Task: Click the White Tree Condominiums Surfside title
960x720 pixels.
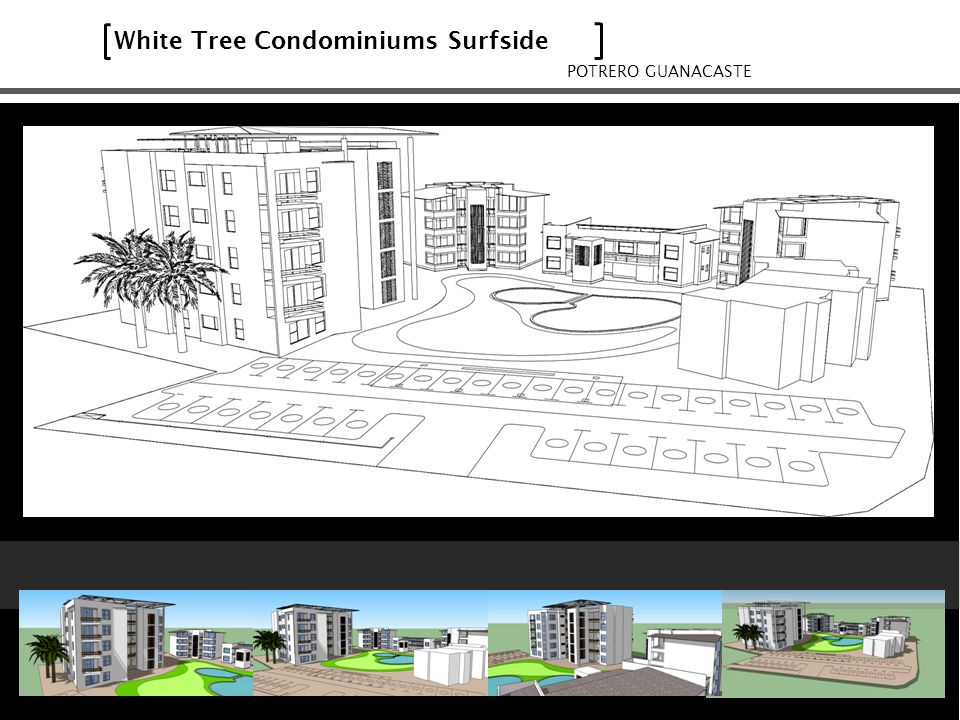Action: tap(331, 40)
